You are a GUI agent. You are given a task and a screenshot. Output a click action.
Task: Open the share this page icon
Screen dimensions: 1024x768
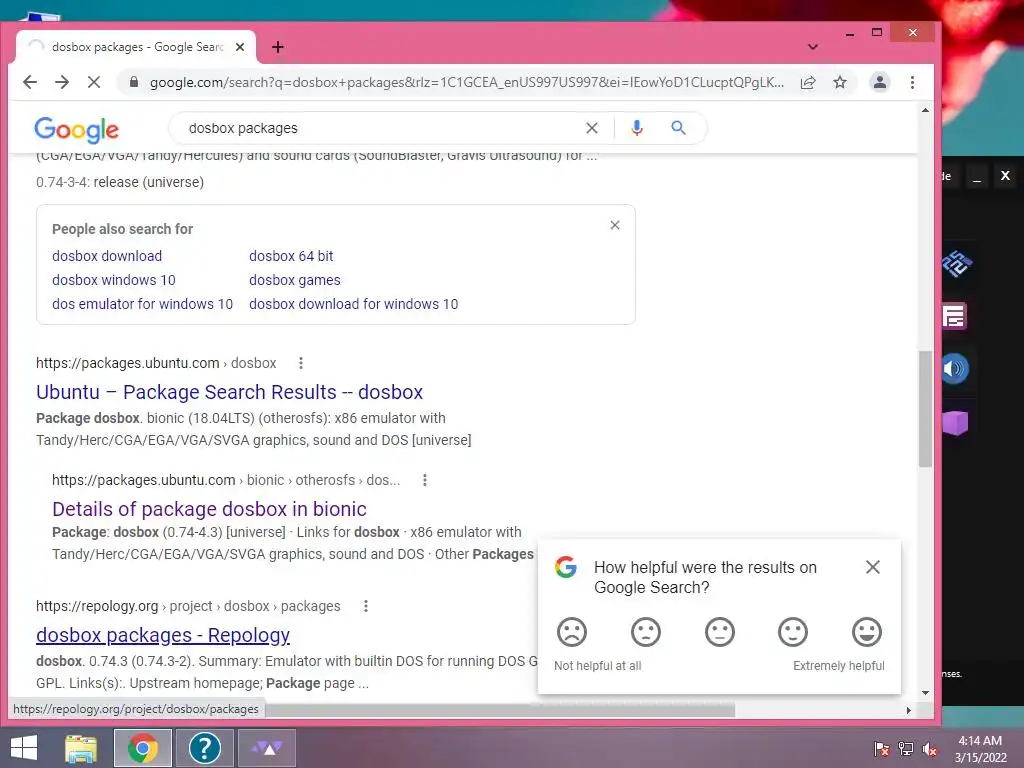[x=808, y=82]
